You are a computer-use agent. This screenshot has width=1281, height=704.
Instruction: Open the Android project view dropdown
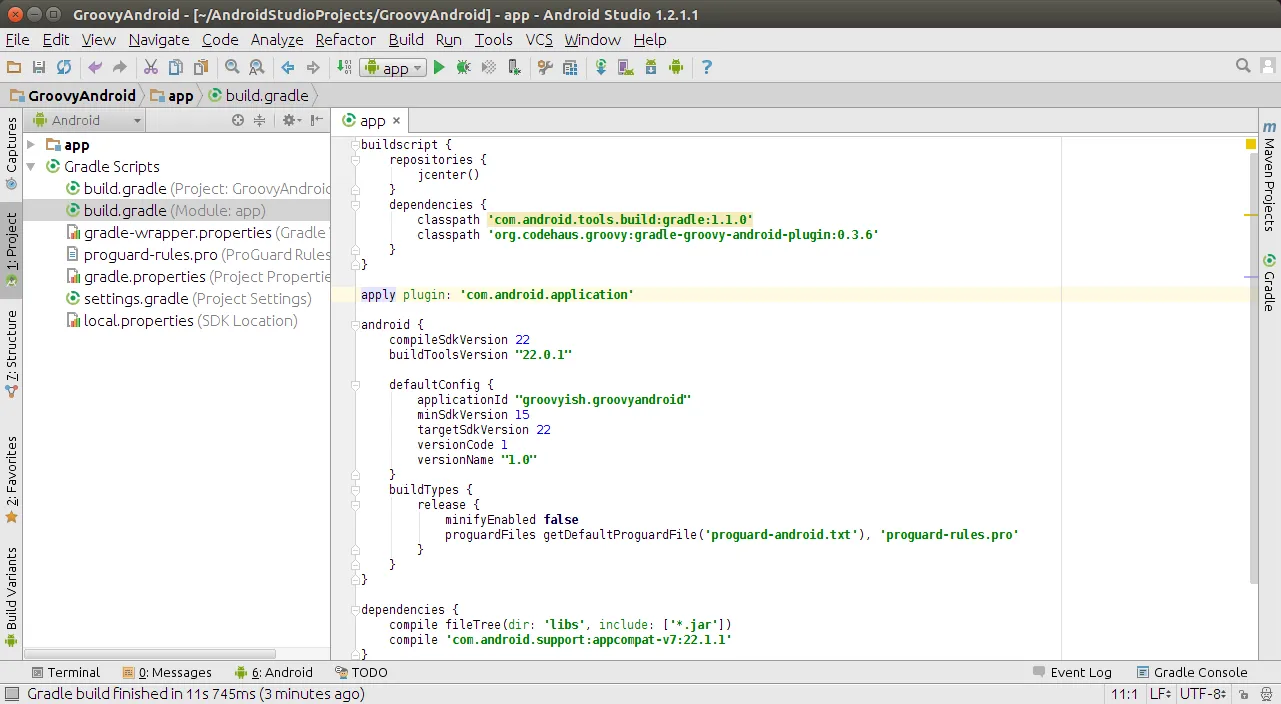point(85,119)
